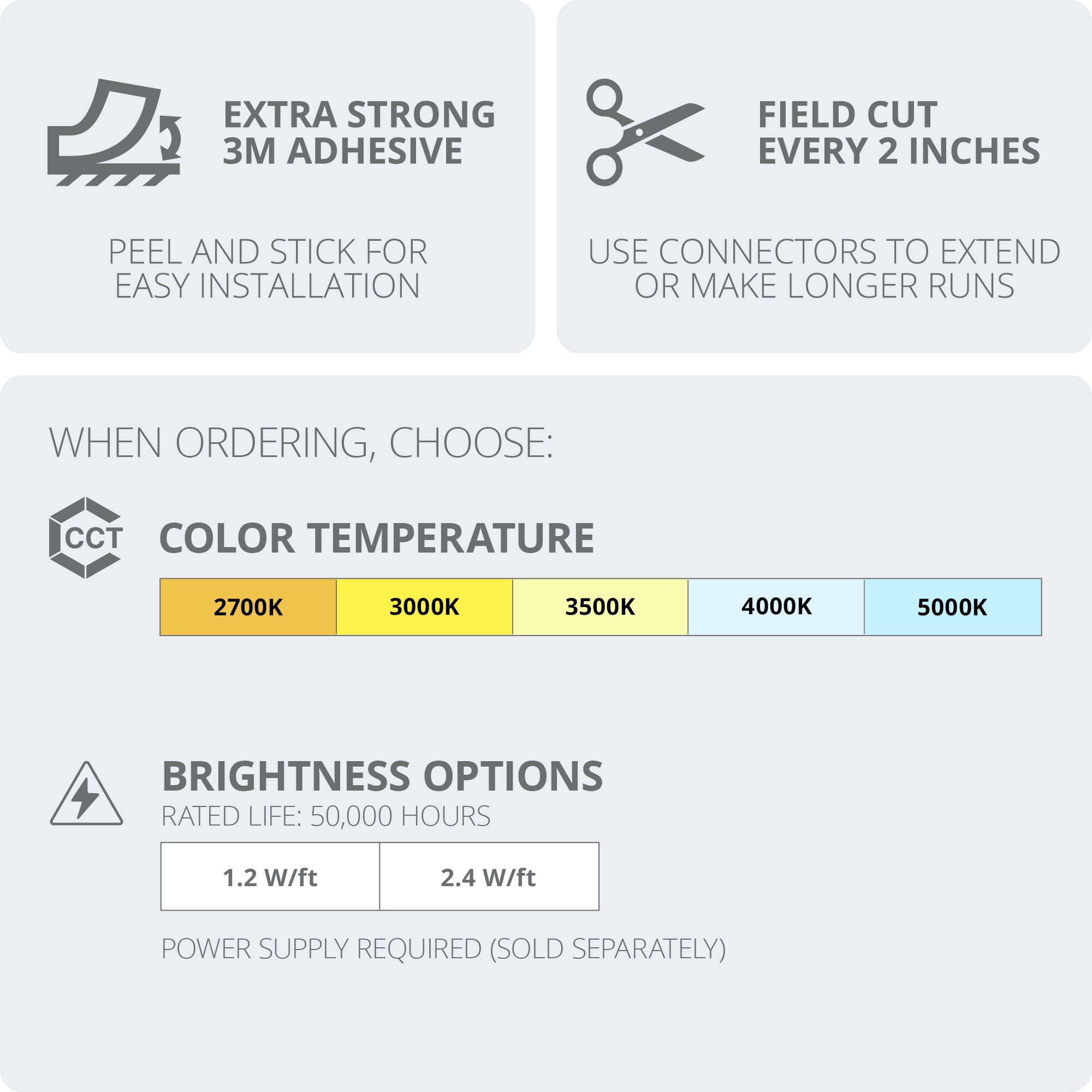Click the Use Connectors to Extend text
Viewport: 1092px width, 1092px height.
point(824,269)
